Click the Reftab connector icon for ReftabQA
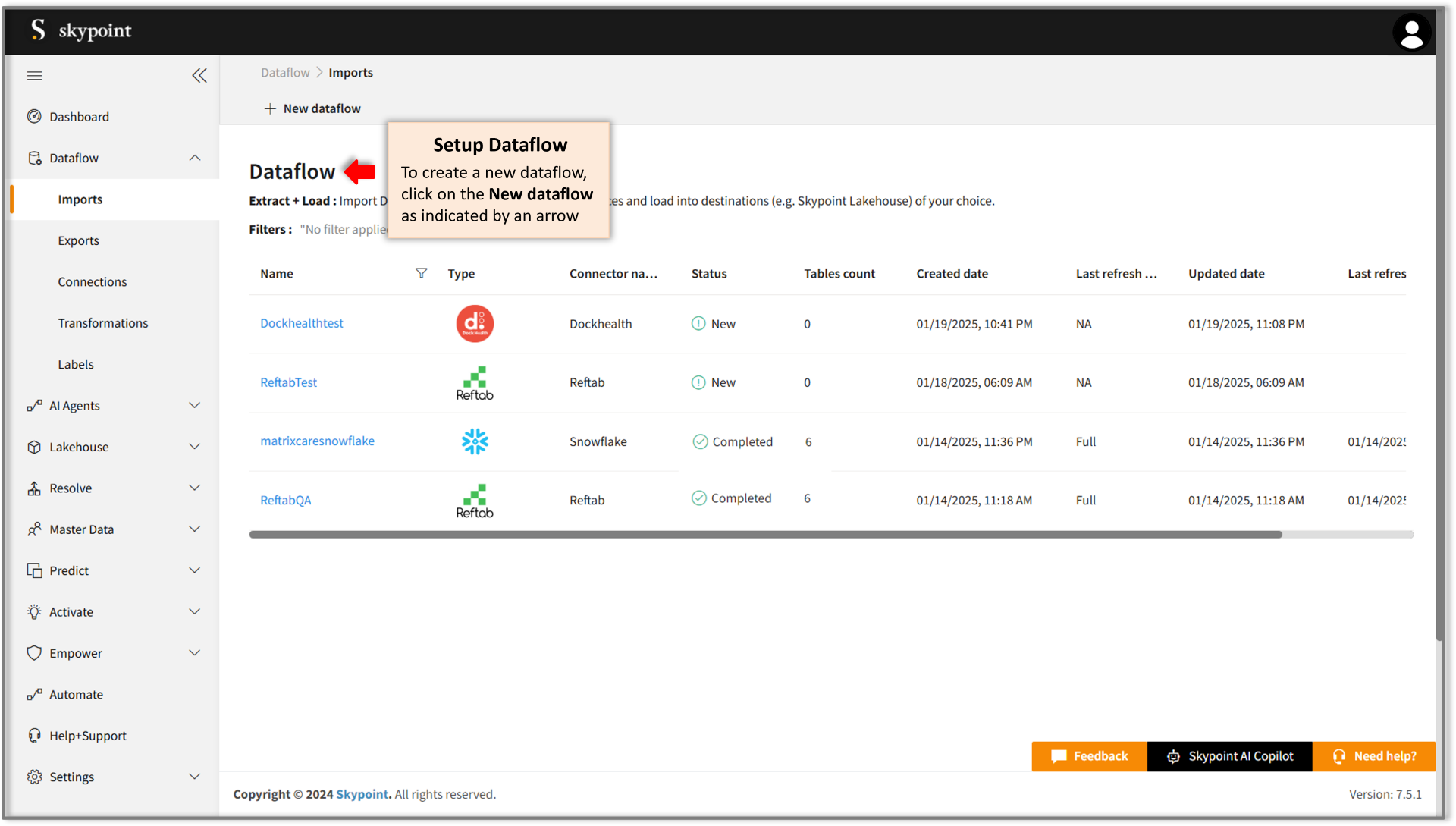 [474, 498]
